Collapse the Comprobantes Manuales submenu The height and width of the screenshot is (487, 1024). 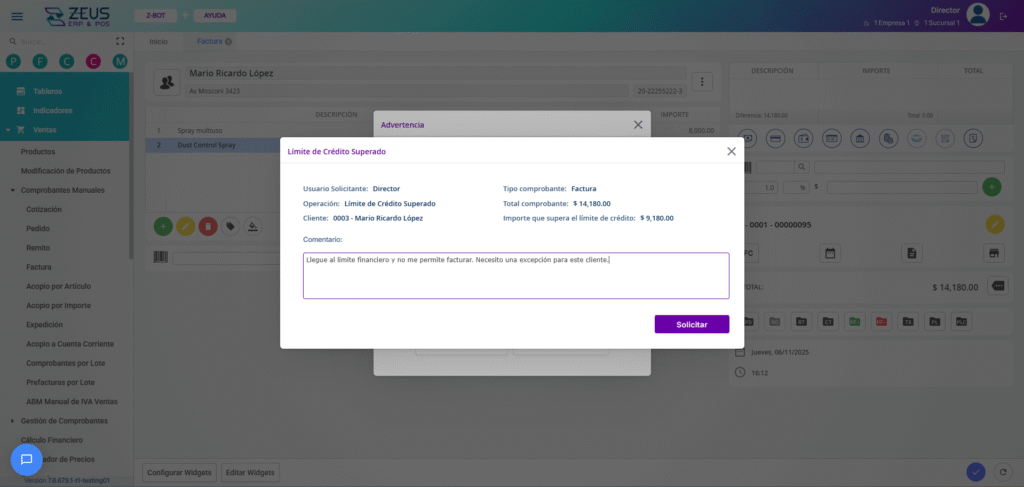[x=11, y=190]
